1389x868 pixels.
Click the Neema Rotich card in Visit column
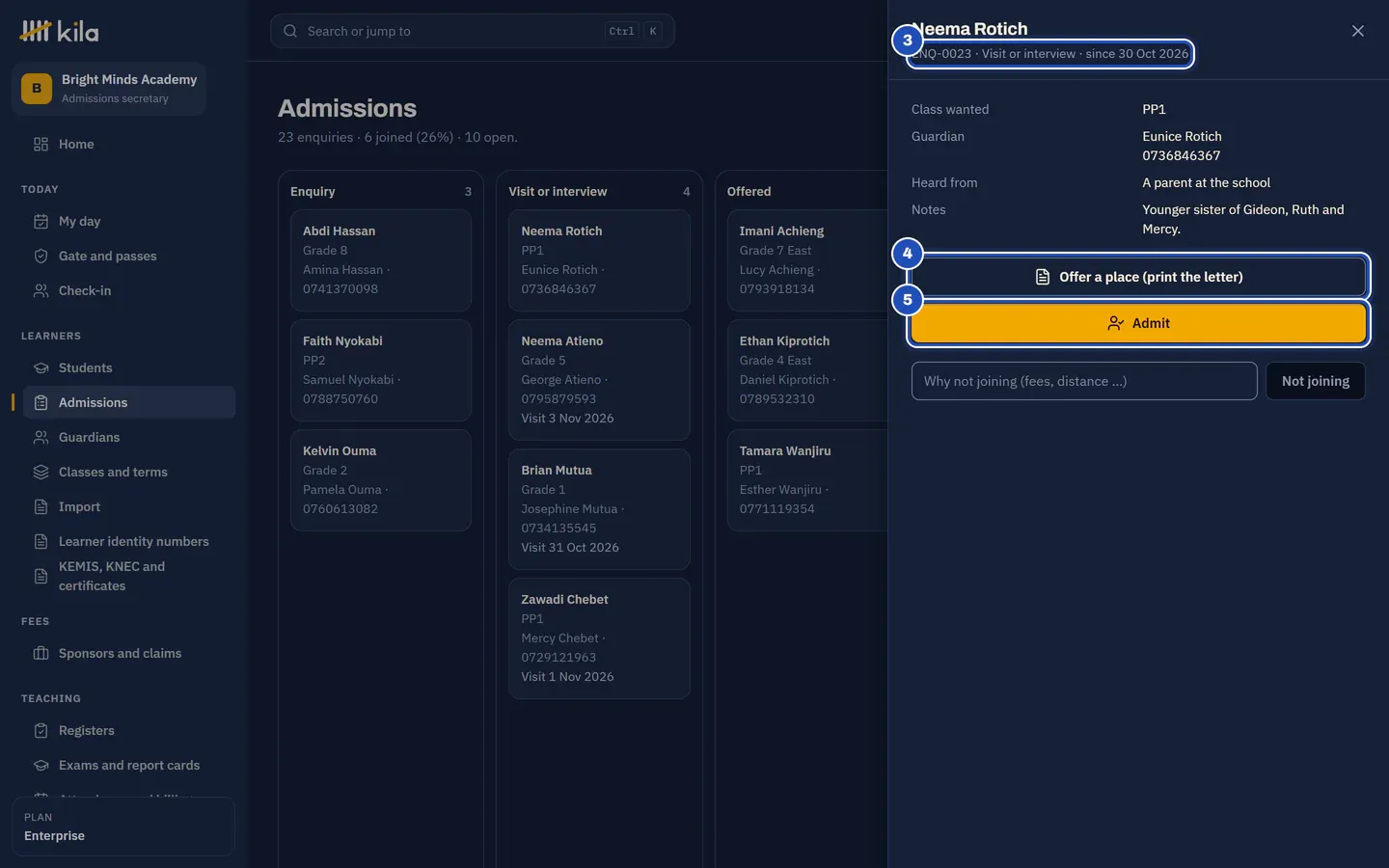click(599, 260)
